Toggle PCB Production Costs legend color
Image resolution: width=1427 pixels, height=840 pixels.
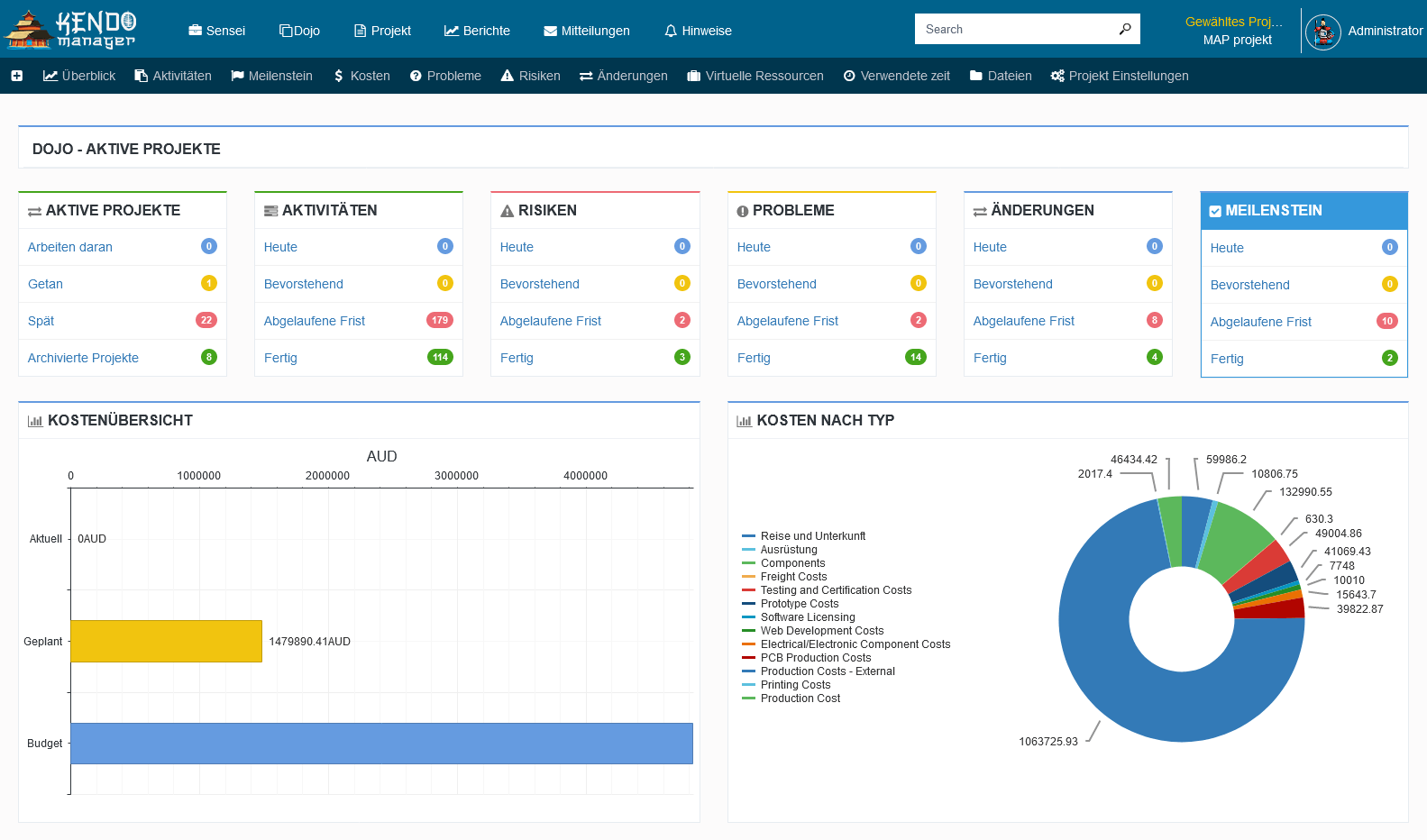pos(748,658)
